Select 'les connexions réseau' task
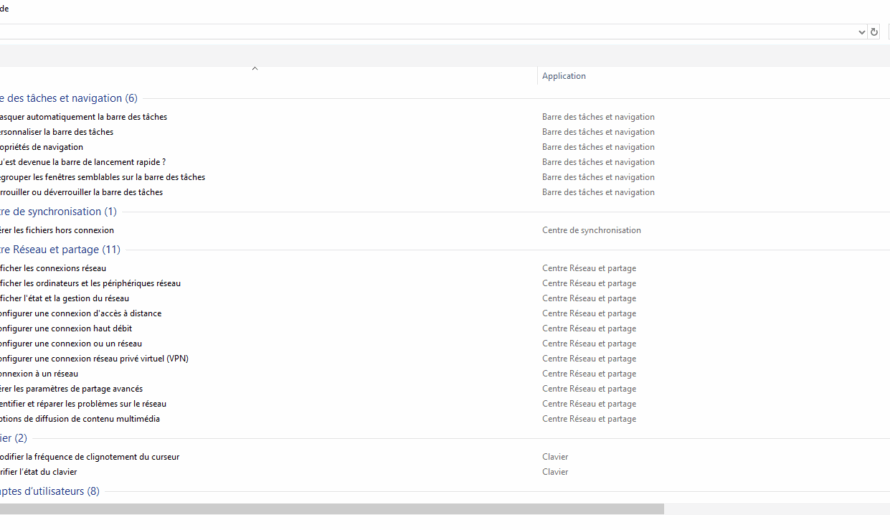The width and height of the screenshot is (890, 530). pos(54,268)
